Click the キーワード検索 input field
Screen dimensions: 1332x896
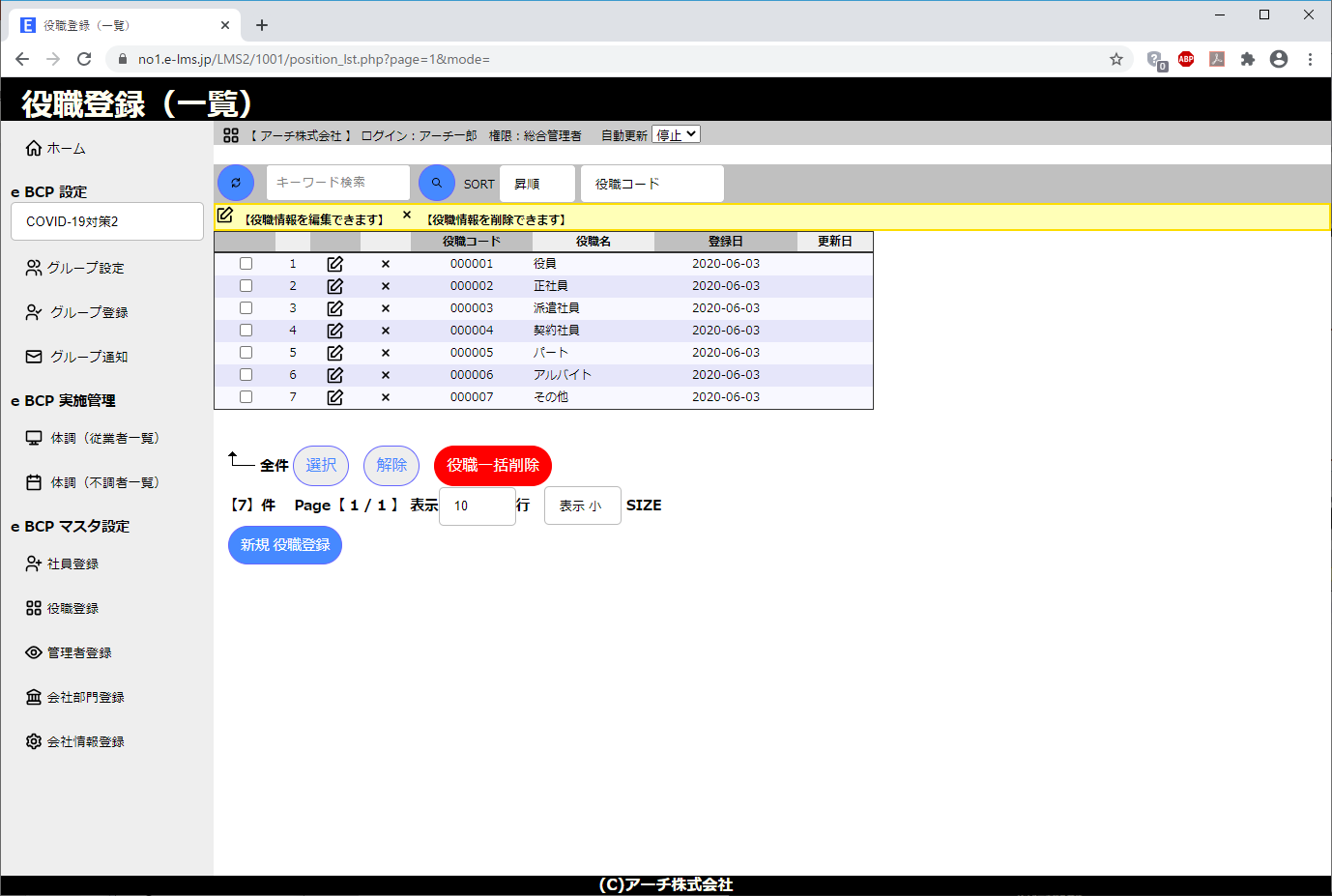[338, 183]
